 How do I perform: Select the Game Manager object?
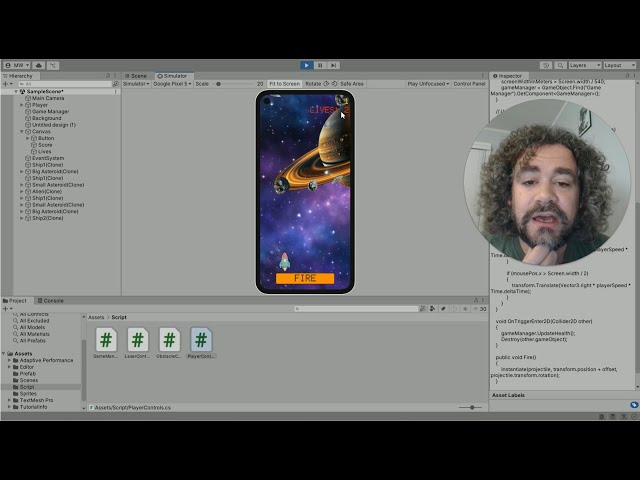click(50, 111)
